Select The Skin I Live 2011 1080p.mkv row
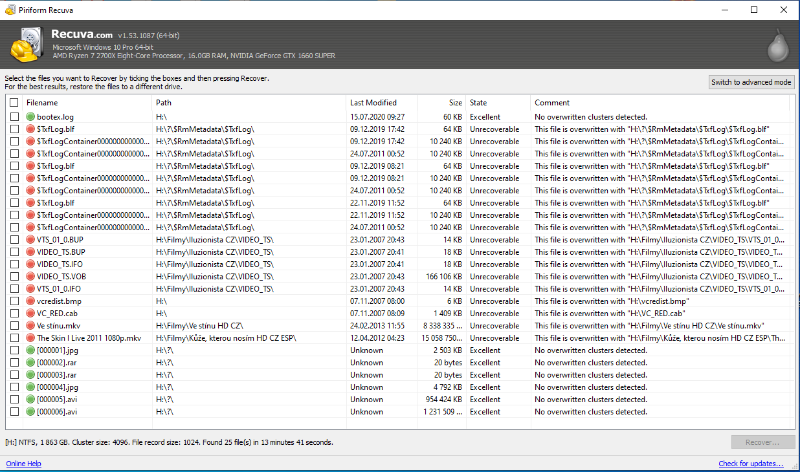Viewport: 800px width, 472px height. tap(398, 338)
